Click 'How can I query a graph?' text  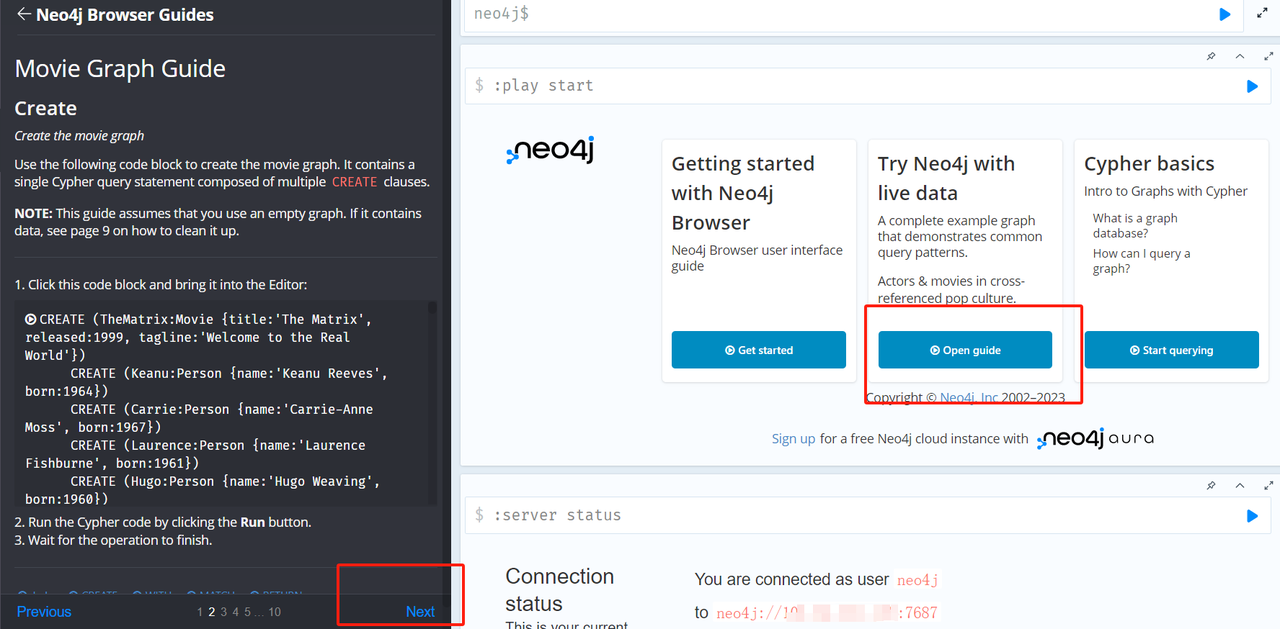(1141, 262)
